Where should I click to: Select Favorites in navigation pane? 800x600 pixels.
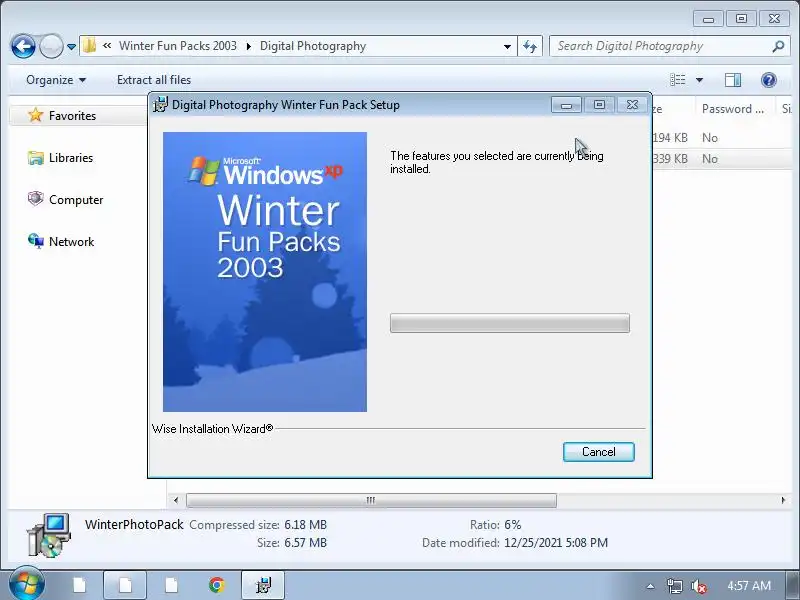72,116
